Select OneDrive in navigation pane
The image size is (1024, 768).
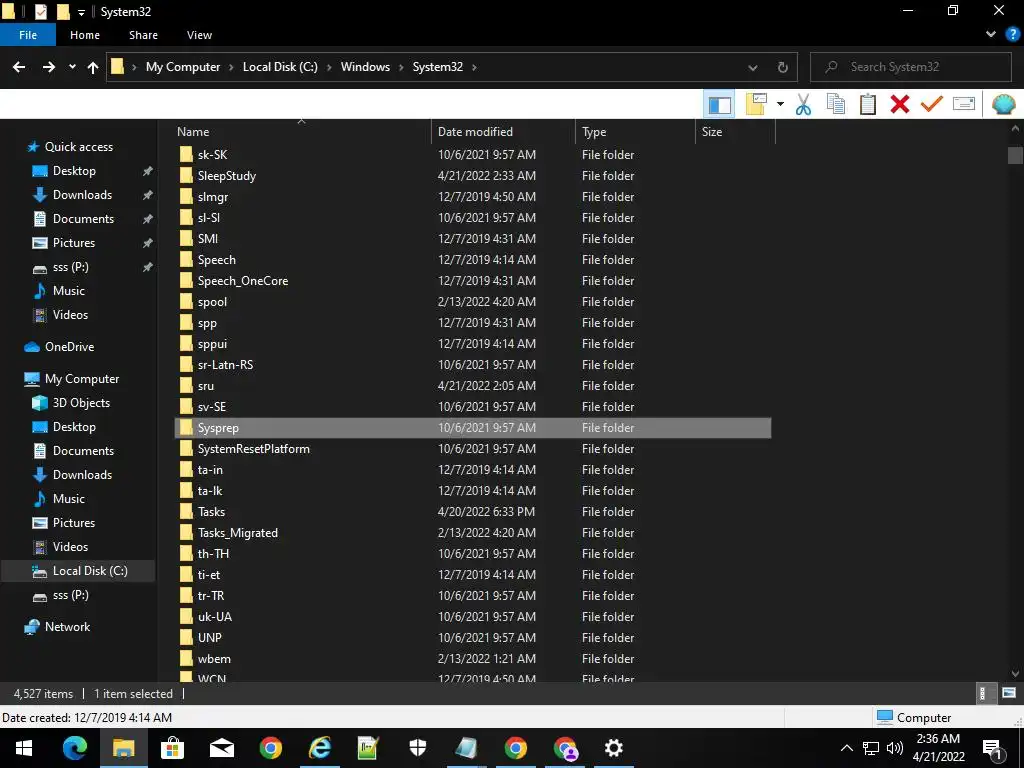tap(69, 347)
